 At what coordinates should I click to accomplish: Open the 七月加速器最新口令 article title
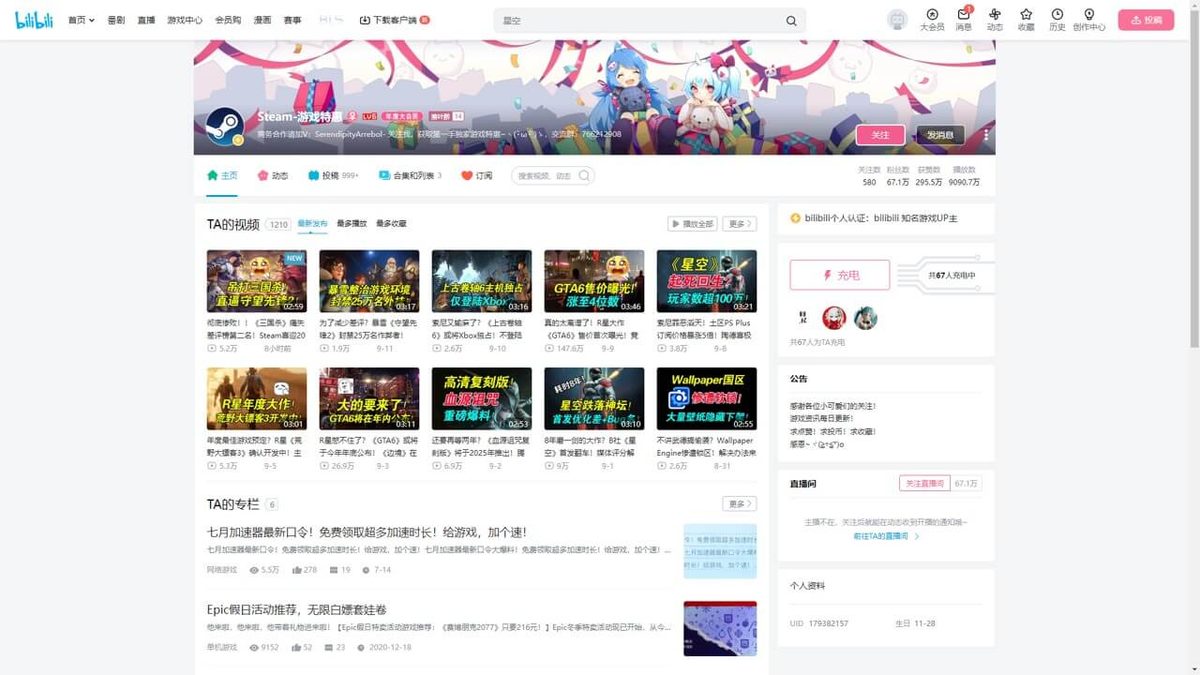point(366,532)
